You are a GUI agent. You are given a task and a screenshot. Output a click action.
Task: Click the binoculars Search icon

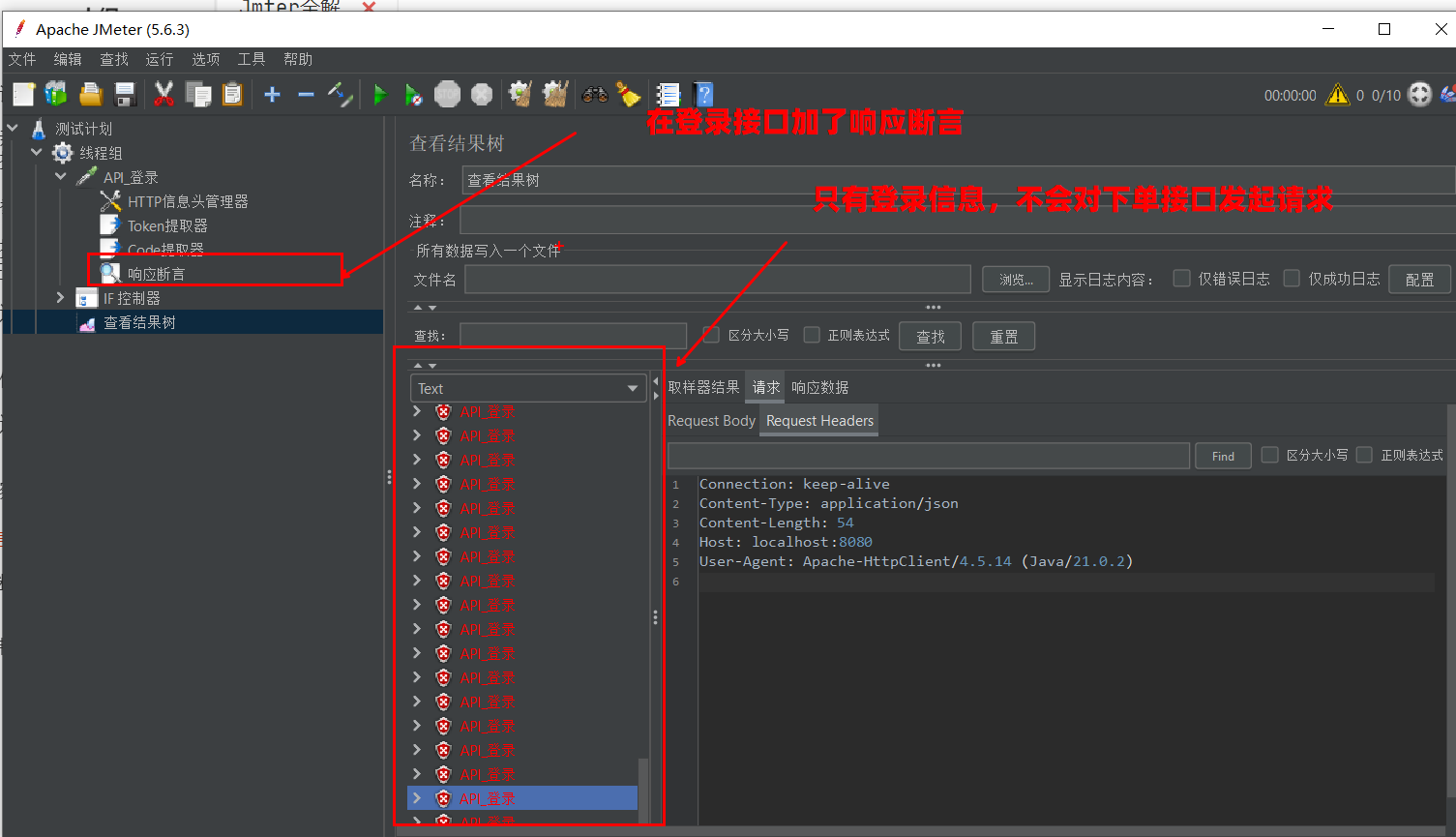click(x=594, y=95)
